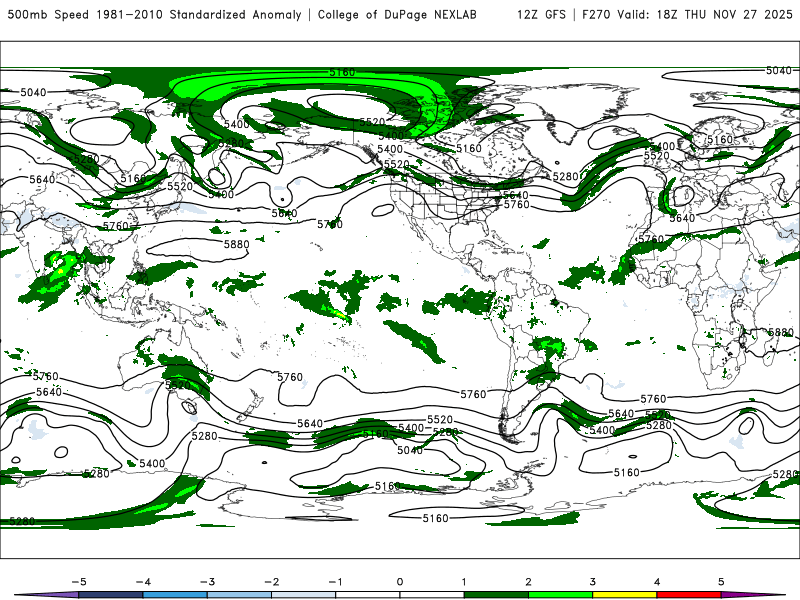This screenshot has width=800, height=600.
Task: Select the navy blue color bar segment
Action: tap(111, 595)
